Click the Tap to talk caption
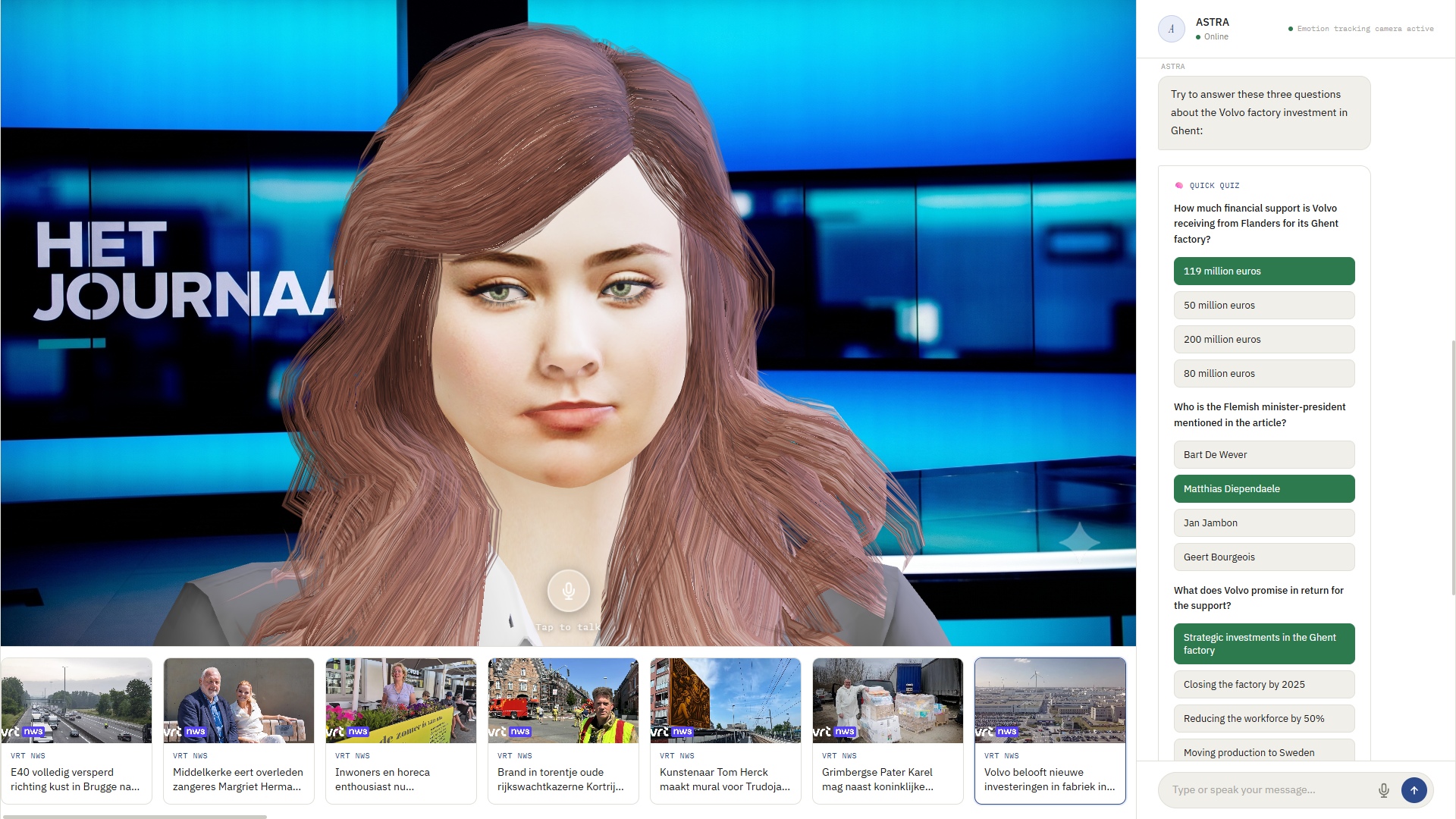This screenshot has height=819, width=1456. coord(568,628)
